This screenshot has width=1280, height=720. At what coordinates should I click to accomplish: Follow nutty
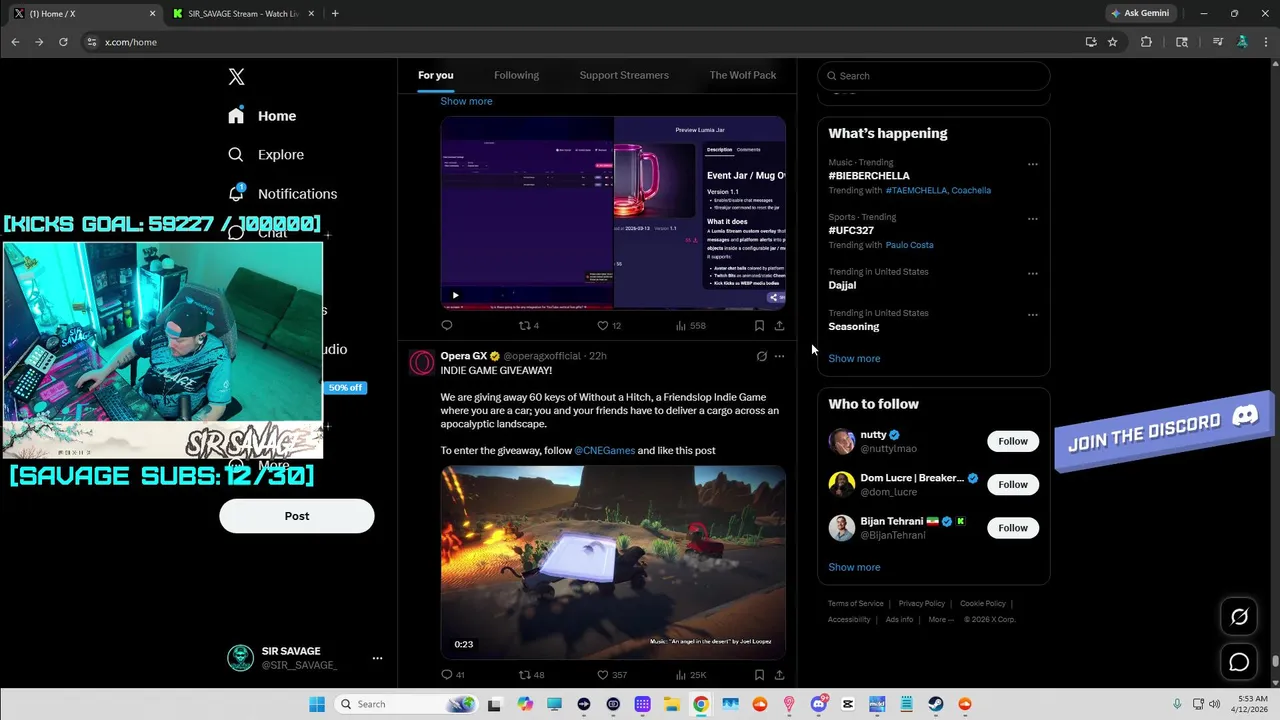click(1013, 441)
